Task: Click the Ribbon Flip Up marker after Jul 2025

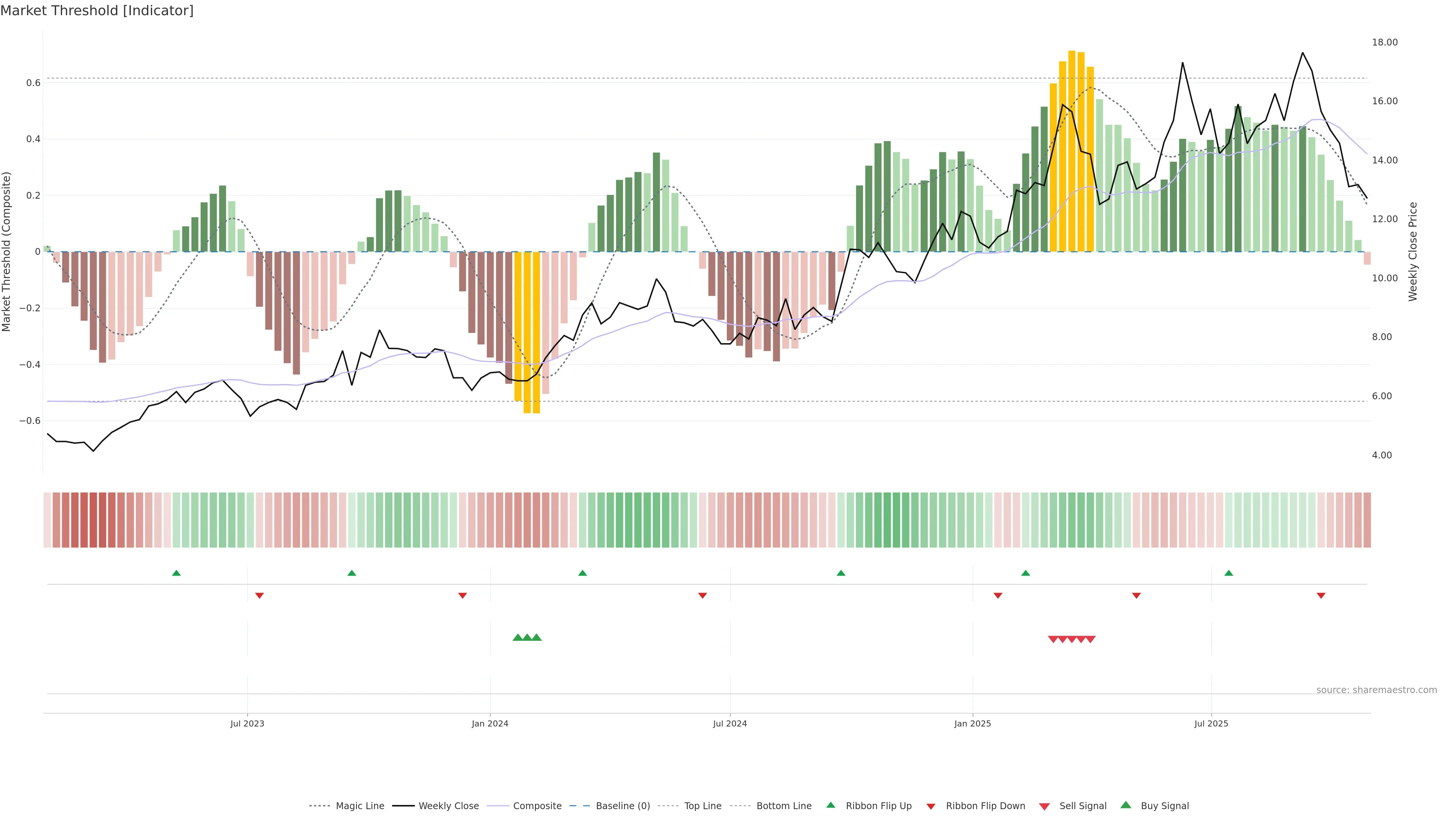Action: 1229,573
